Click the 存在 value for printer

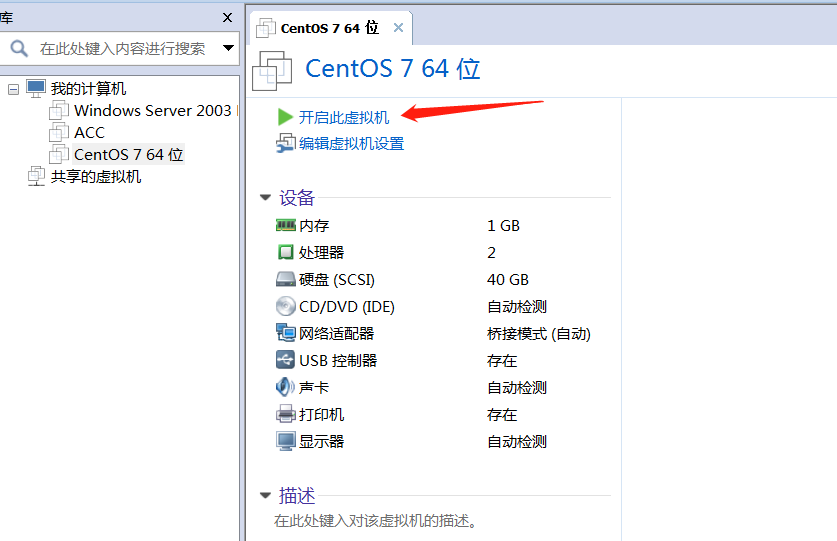502,414
